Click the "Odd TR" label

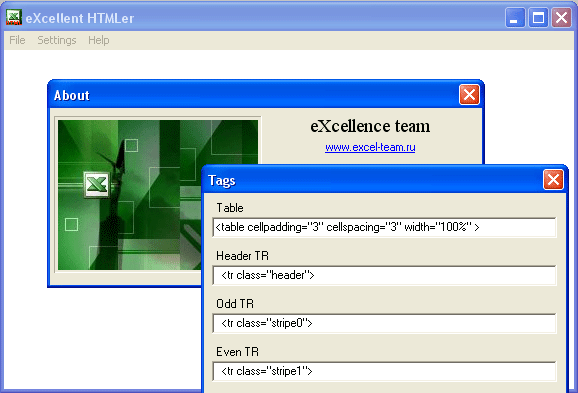click(x=235, y=304)
